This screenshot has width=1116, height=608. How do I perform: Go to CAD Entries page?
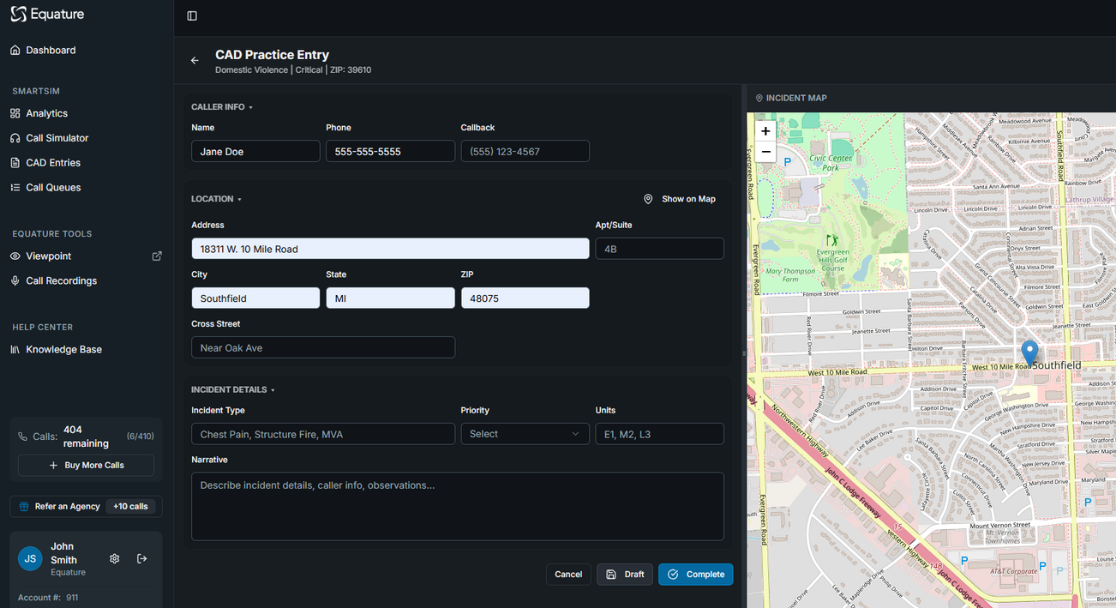53,163
